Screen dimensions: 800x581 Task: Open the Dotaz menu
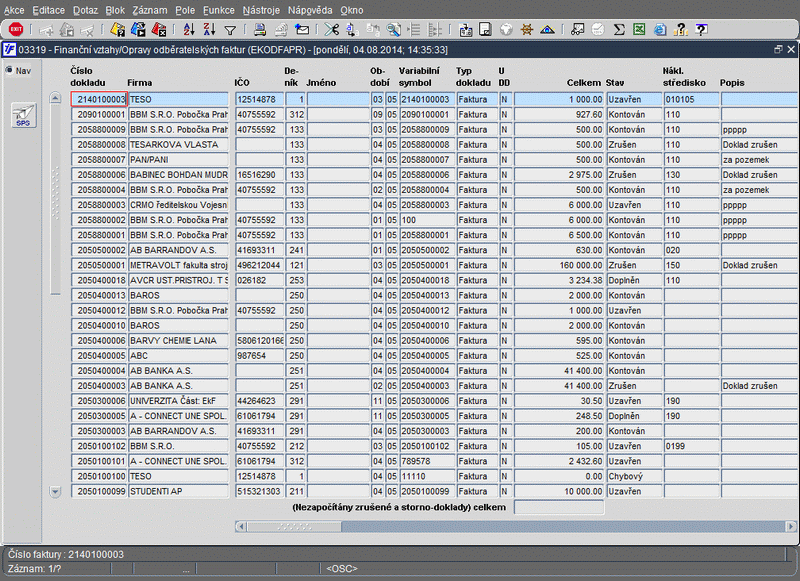coord(85,10)
